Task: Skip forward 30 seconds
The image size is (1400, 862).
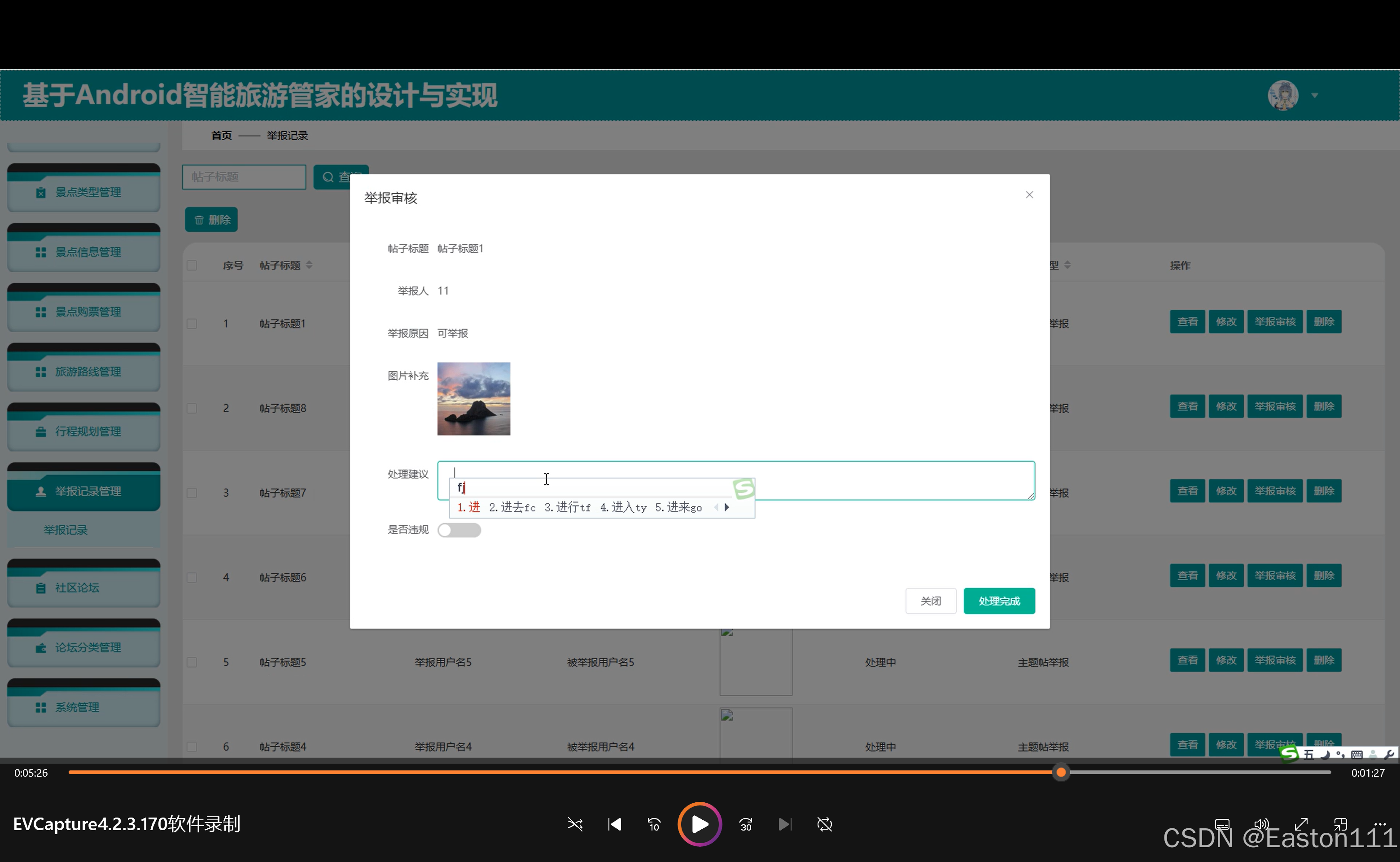Action: click(746, 824)
